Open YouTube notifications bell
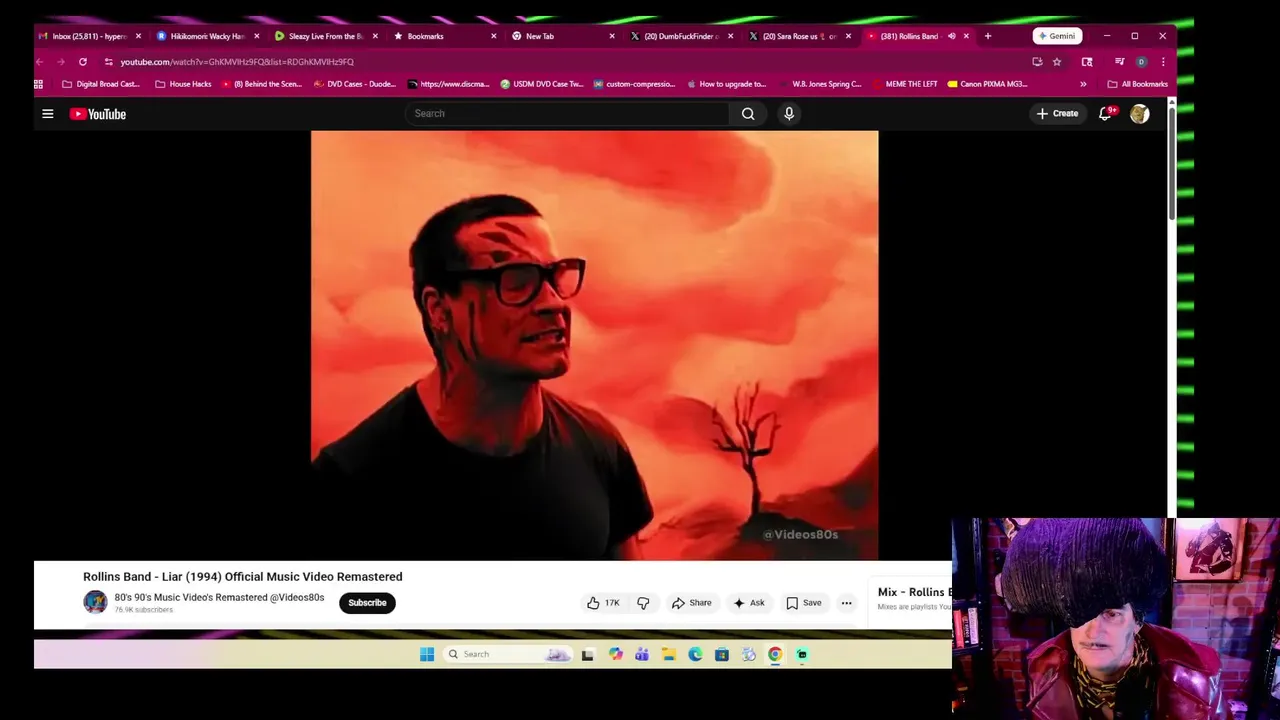 coord(1105,114)
